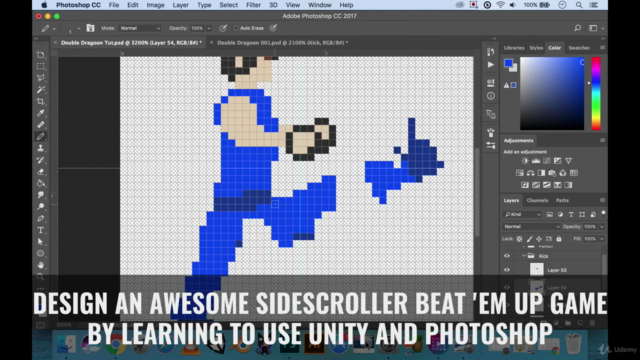The height and width of the screenshot is (360, 640).
Task: Open the Opacity slider arrow in options bar
Action: [x=209, y=28]
